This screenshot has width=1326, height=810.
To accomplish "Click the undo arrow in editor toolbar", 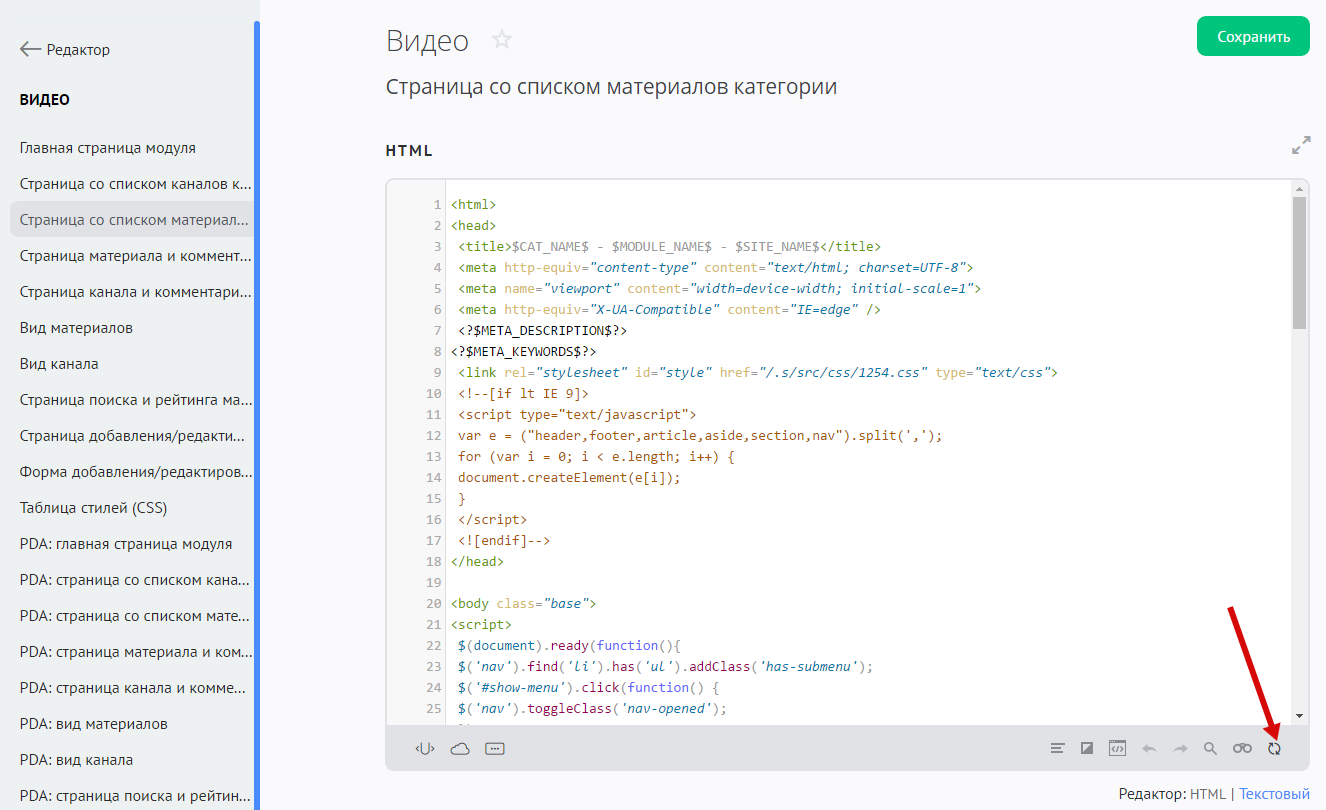I will coord(1149,748).
